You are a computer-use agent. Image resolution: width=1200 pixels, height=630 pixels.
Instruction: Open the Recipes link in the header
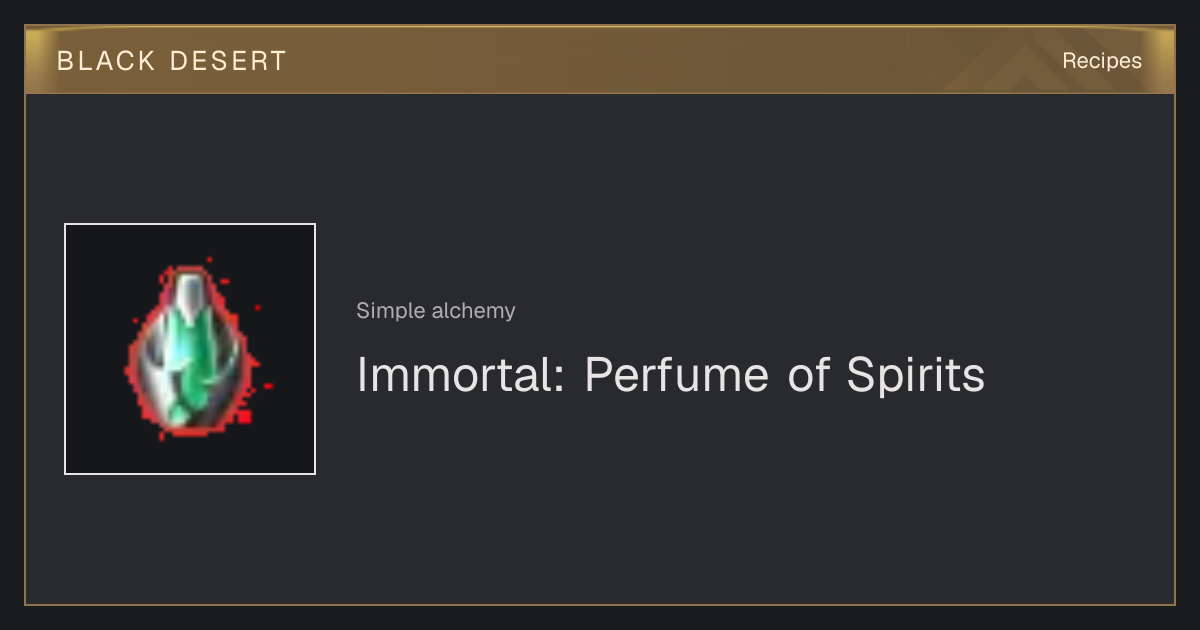[x=1101, y=61]
